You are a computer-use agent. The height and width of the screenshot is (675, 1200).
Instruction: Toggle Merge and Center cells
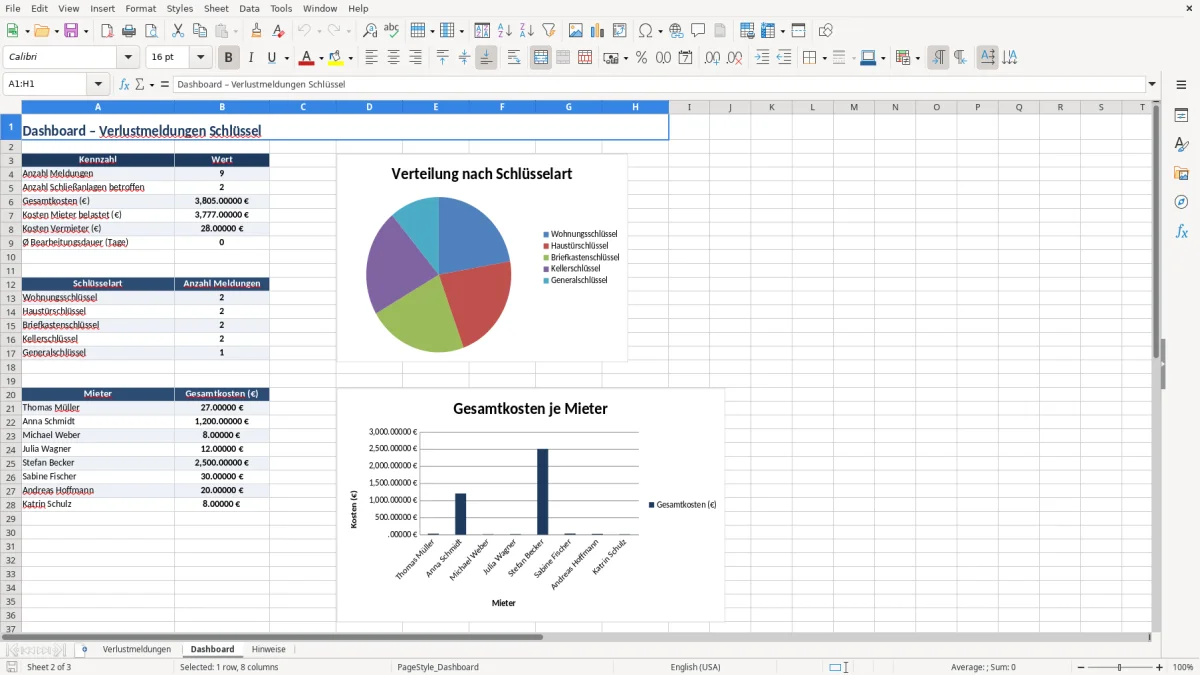(541, 58)
